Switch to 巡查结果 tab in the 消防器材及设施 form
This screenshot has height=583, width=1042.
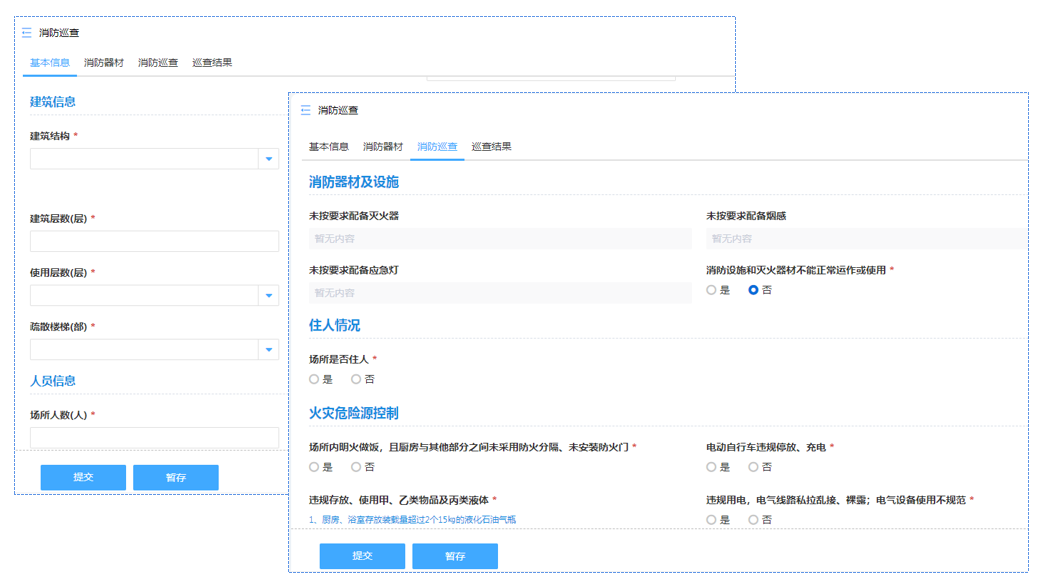[x=491, y=147]
